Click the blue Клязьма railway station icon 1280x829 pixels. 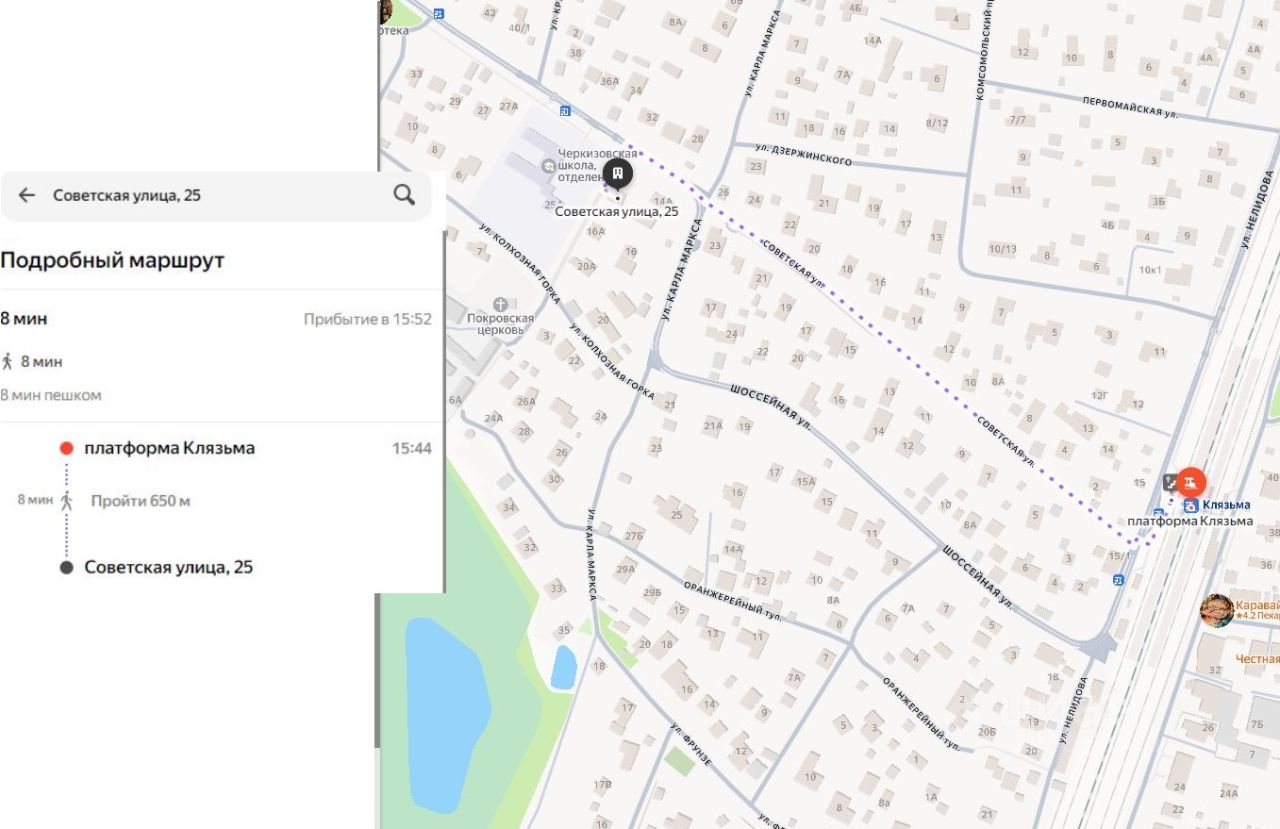1191,506
